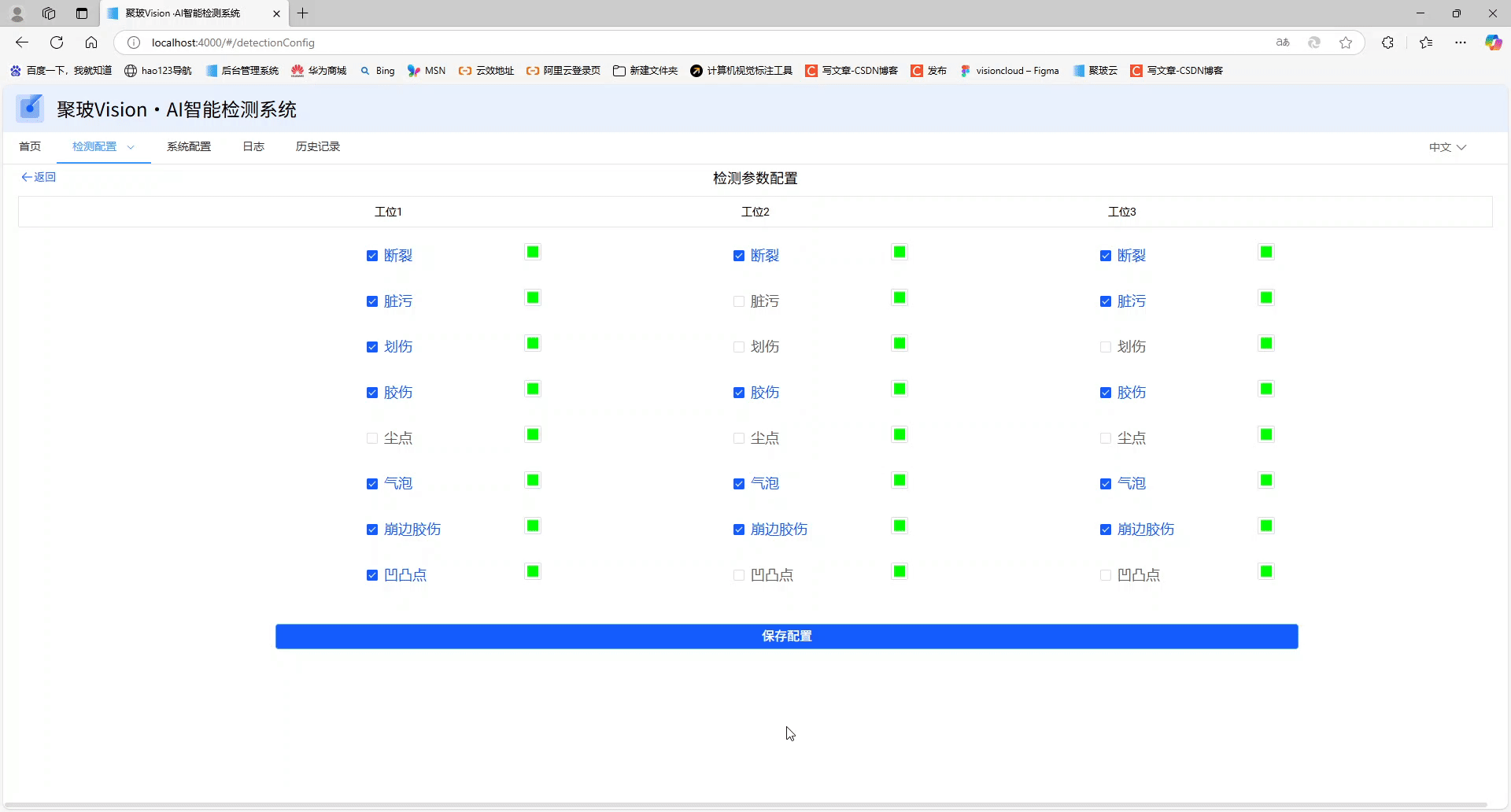Screen dimensions: 1511x812
Task: Open the 中文 language selector
Action: (x=1446, y=146)
